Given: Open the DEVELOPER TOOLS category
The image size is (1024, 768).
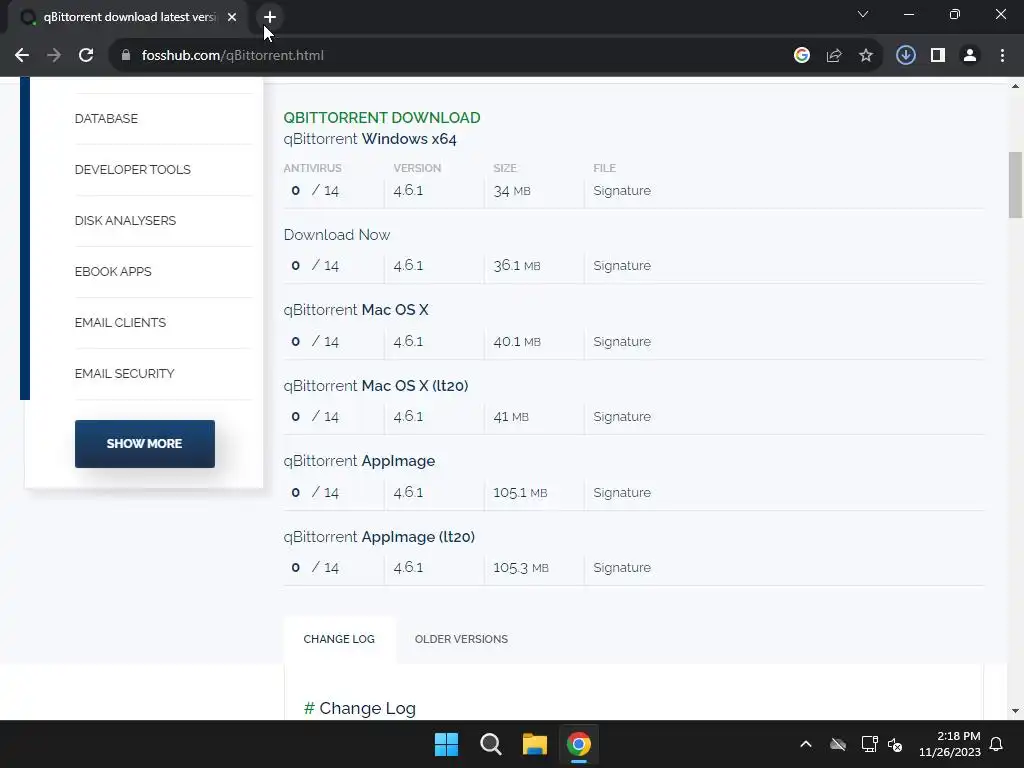Looking at the screenshot, I should tap(133, 170).
